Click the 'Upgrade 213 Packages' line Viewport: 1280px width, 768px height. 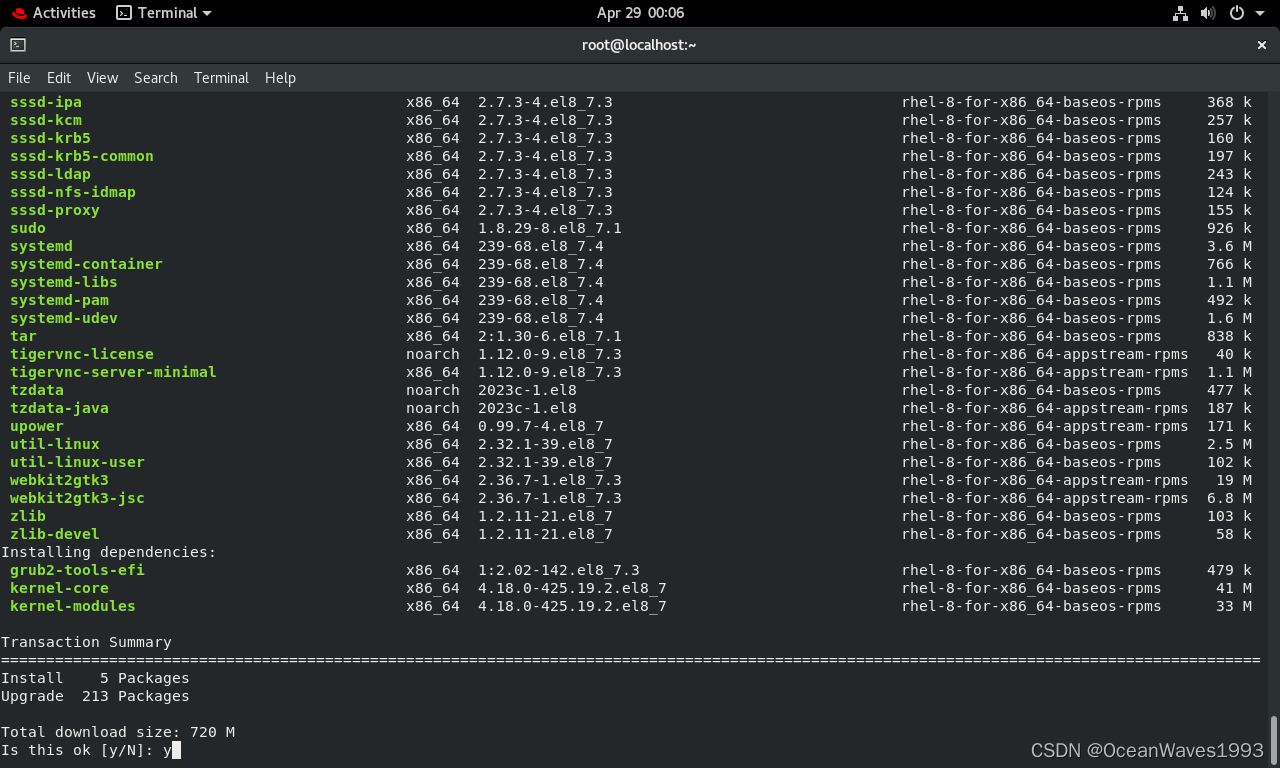click(95, 696)
